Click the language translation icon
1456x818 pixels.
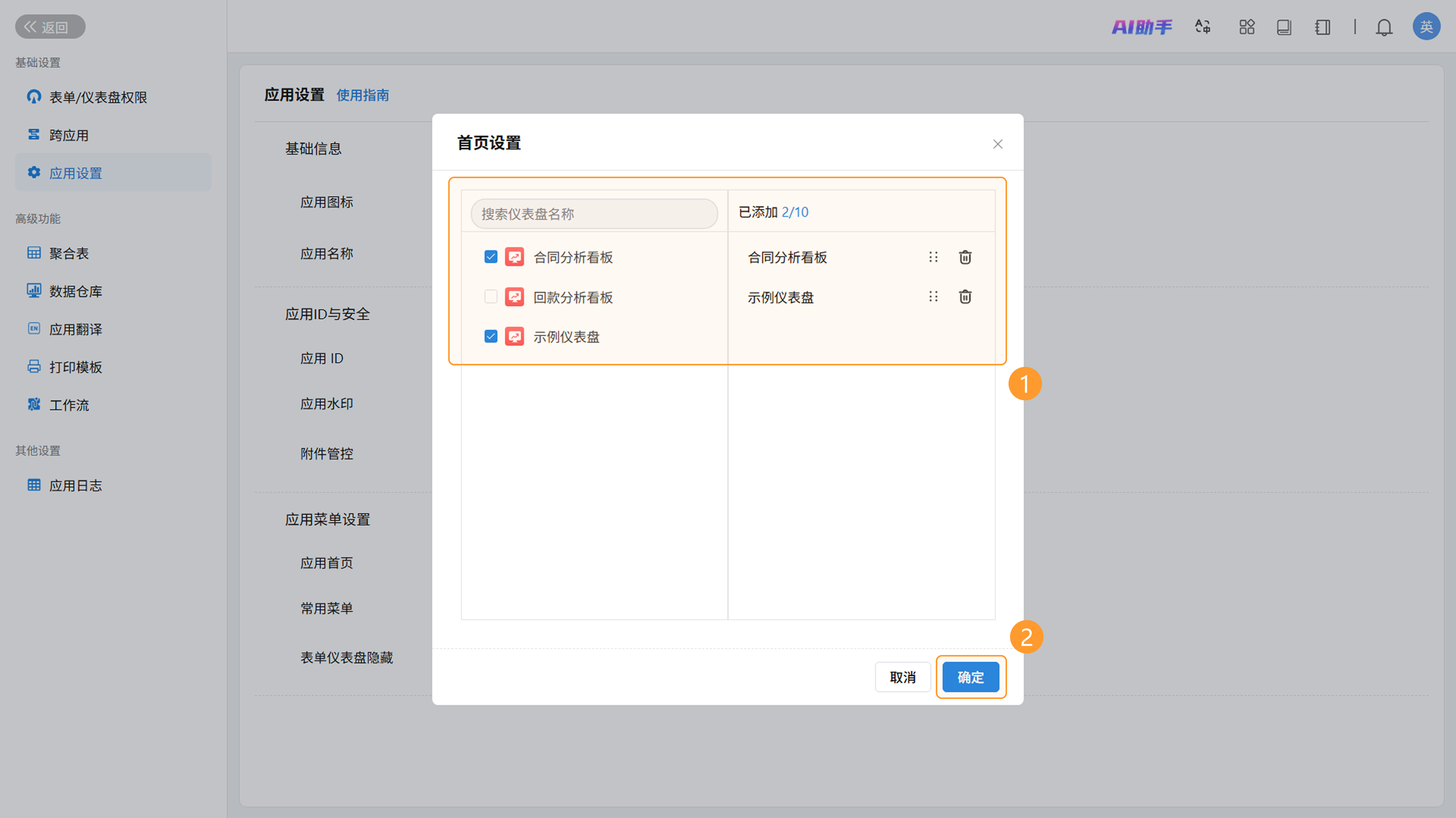1203,27
